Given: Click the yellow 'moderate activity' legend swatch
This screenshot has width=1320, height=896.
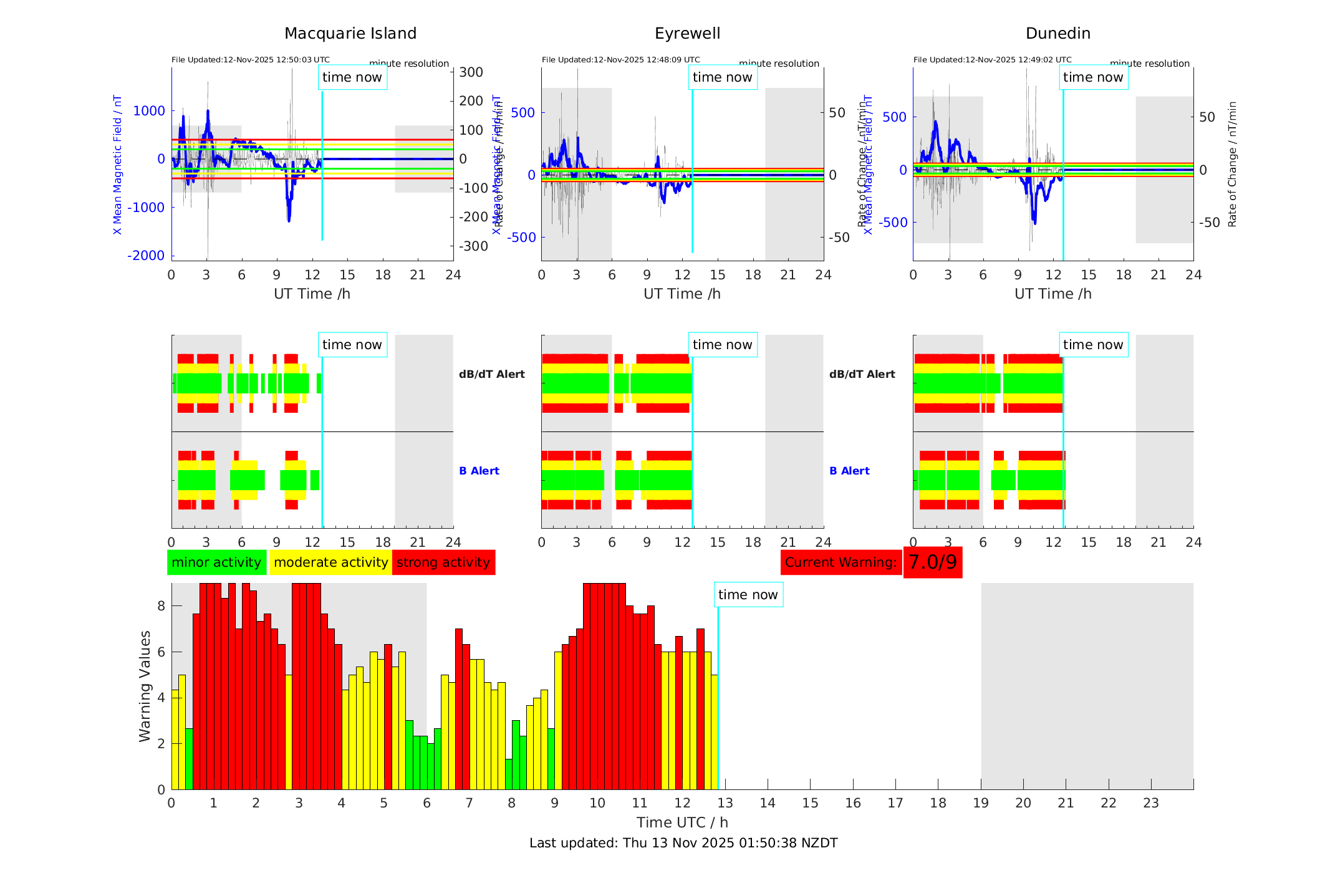Looking at the screenshot, I should point(330,562).
